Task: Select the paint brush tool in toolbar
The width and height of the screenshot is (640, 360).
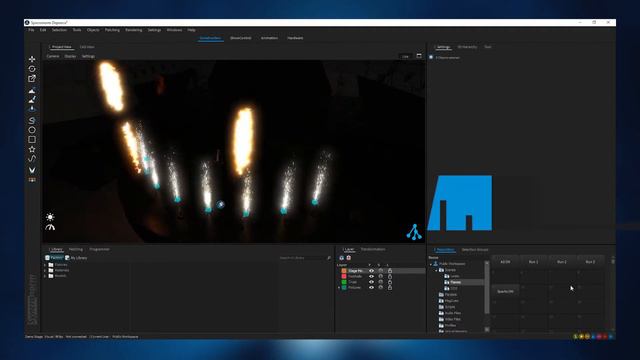Action: [x=32, y=99]
